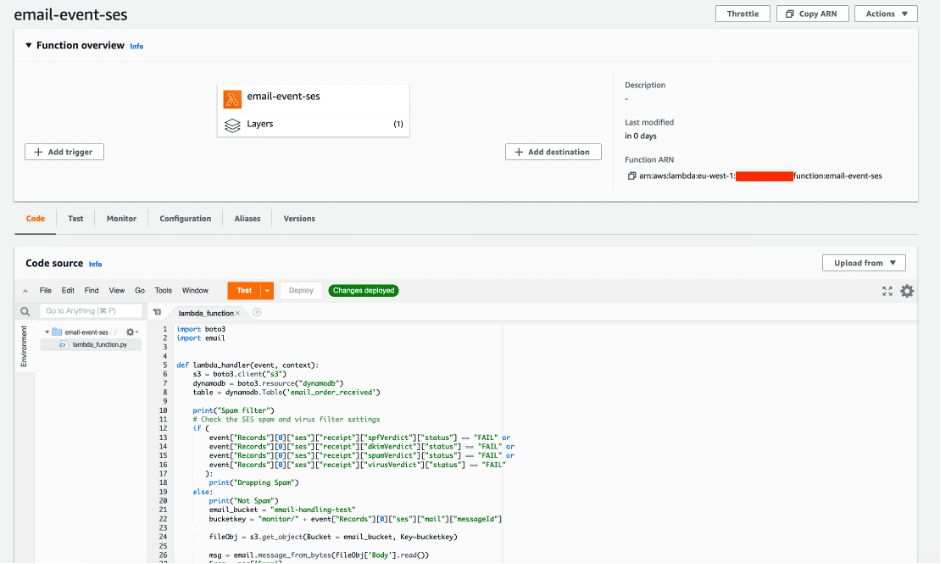Open the environment folder gear menu
This screenshot has height=564, width=941.
131,332
